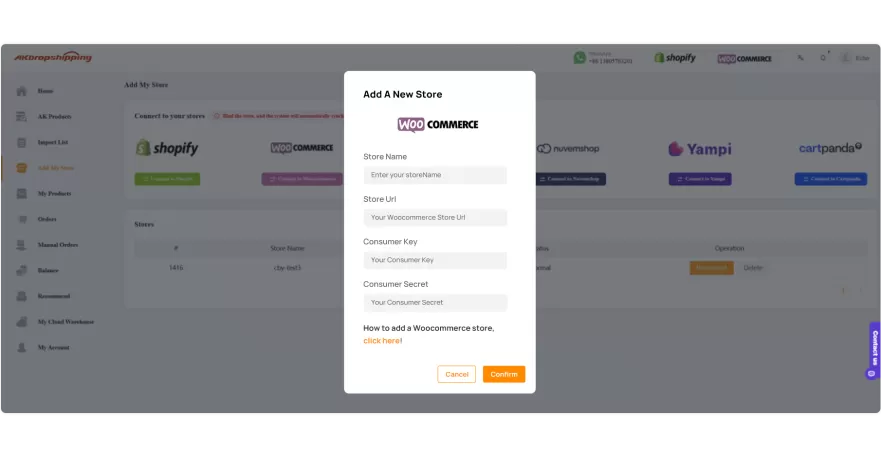The width and height of the screenshot is (881, 457).
Task: Click the Shopify logo in top header
Action: coord(675,58)
